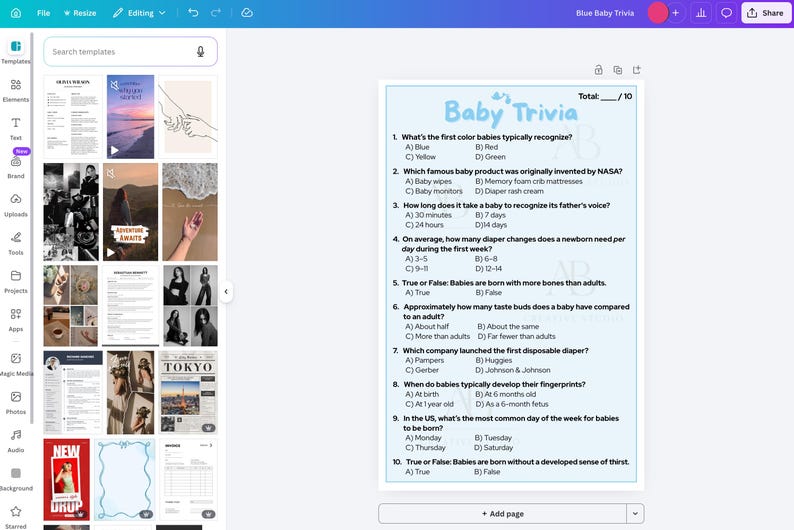Viewport: 794px width, 530px height.
Task: Click the Share button
Action: pyautogui.click(x=766, y=13)
